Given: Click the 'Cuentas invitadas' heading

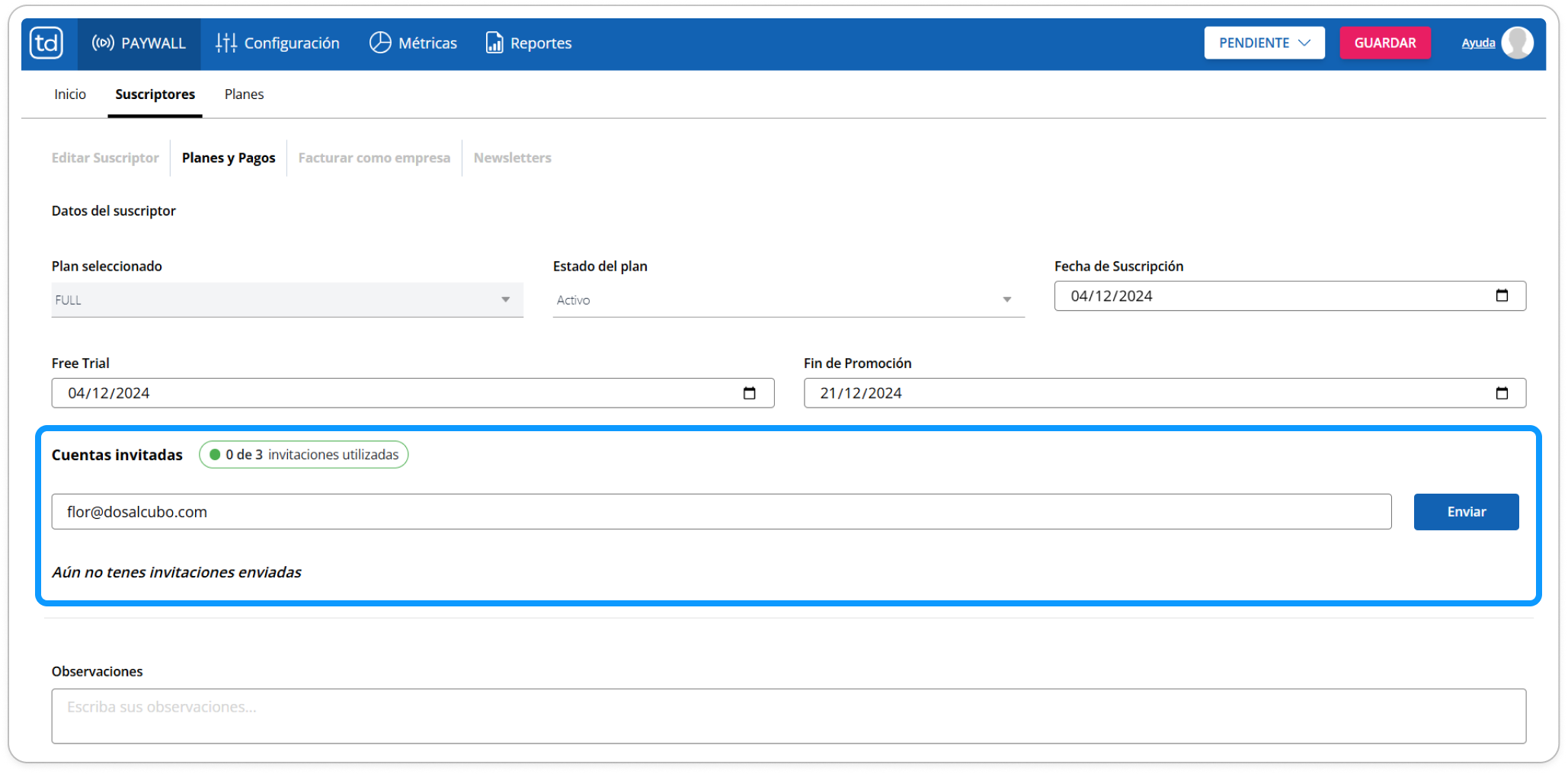Looking at the screenshot, I should [117, 455].
